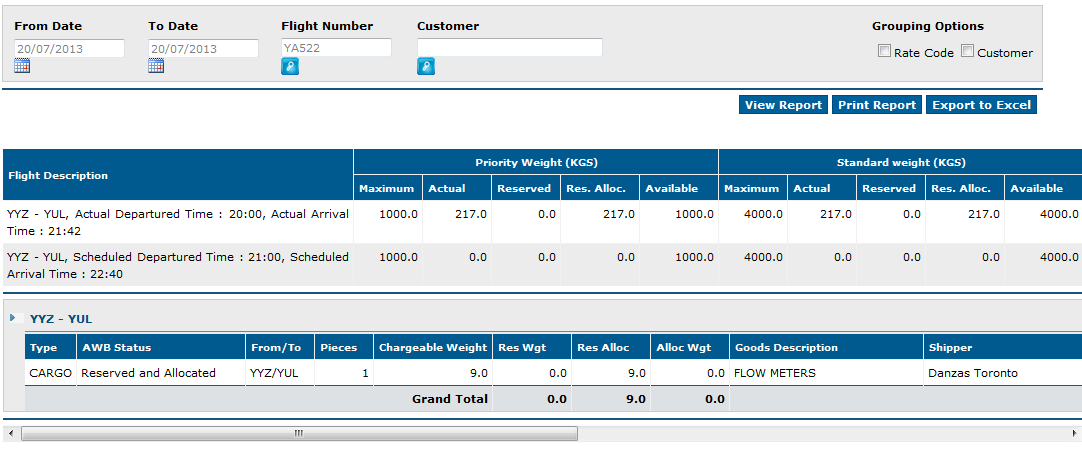This screenshot has width=1082, height=449.
Task: Click the Flight Description column header
Action: coord(178,175)
